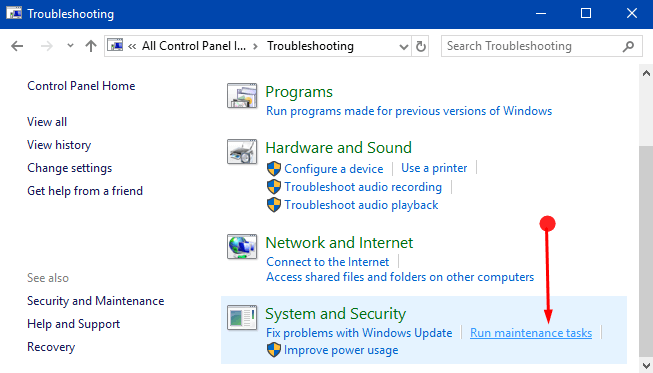This screenshot has width=653, height=373.
Task: Access shared files and folders on other computers
Action: coord(400,277)
